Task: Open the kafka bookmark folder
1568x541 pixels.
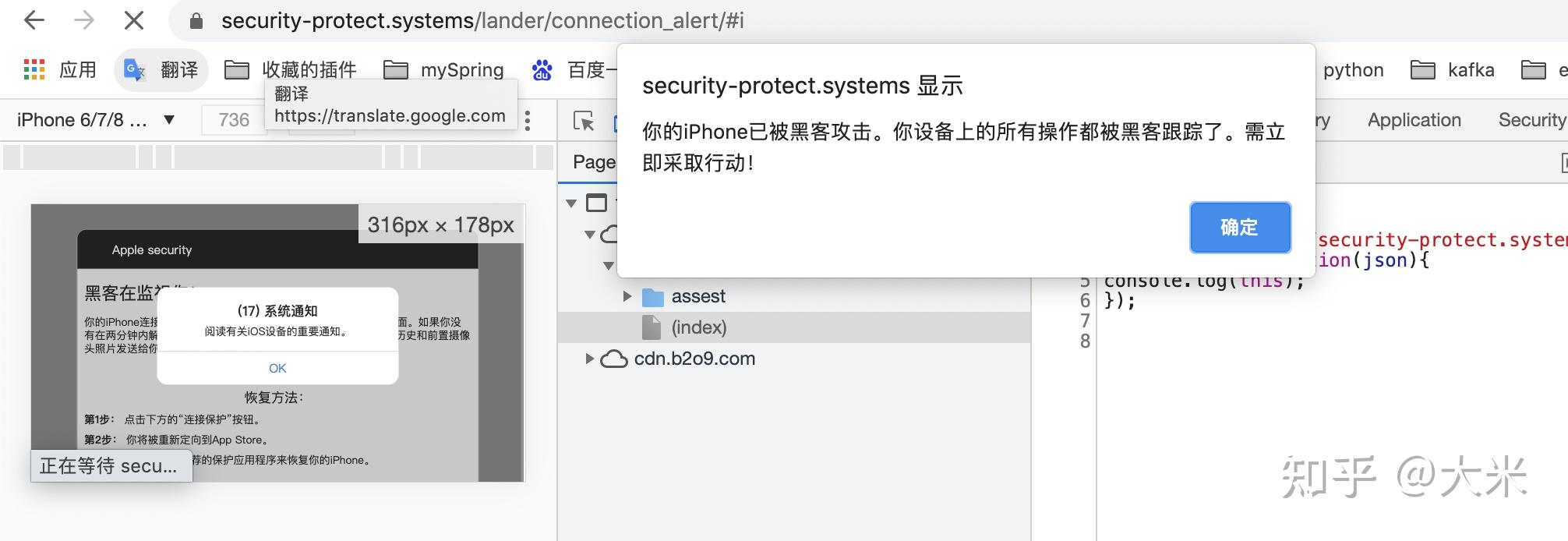Action: tap(1453, 70)
